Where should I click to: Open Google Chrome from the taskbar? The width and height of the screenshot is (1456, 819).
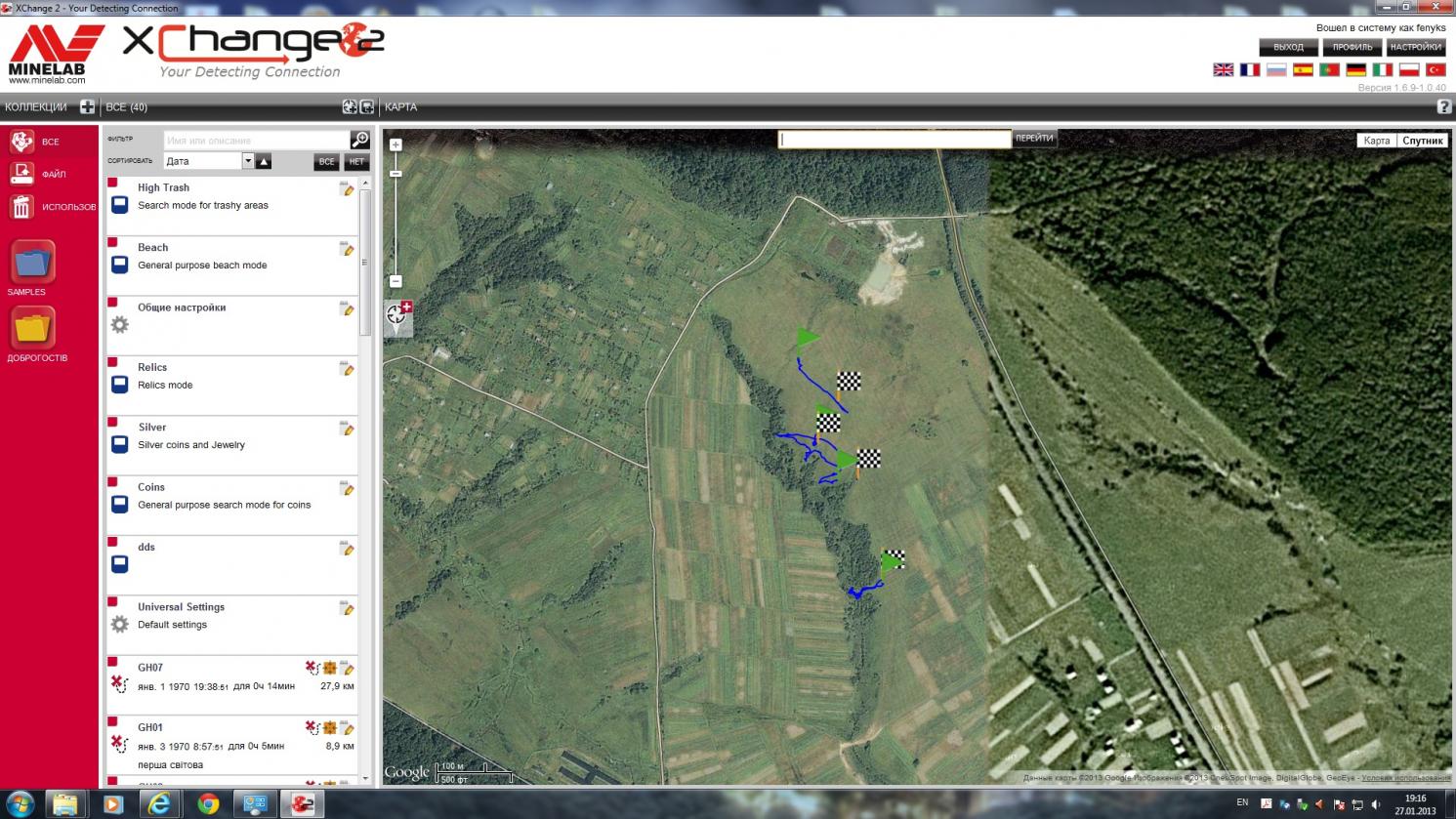pyautogui.click(x=208, y=803)
